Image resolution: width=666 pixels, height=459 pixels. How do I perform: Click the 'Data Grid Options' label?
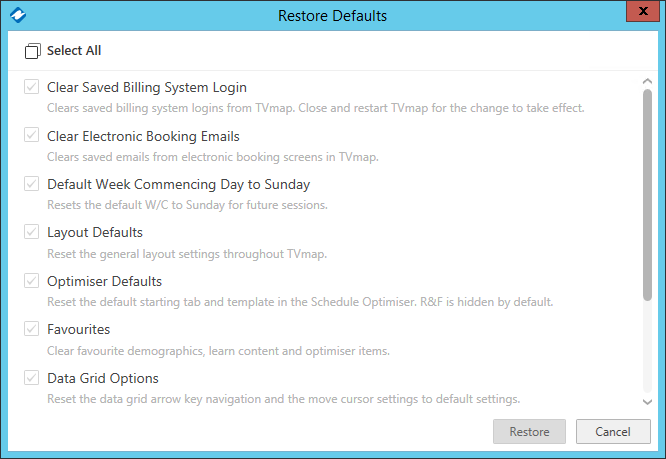103,378
